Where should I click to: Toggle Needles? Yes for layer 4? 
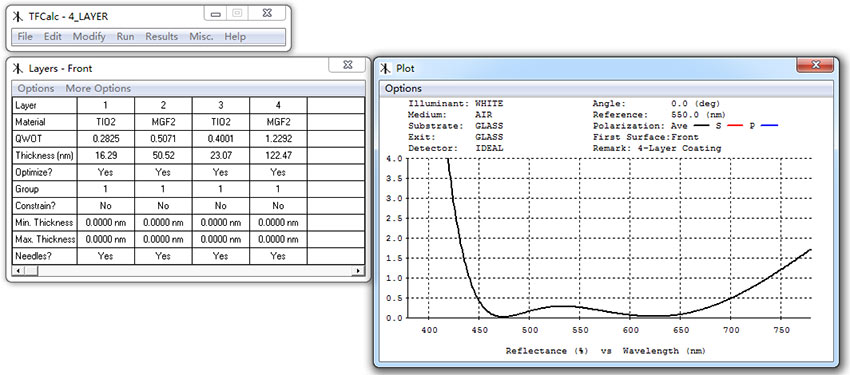pos(278,256)
